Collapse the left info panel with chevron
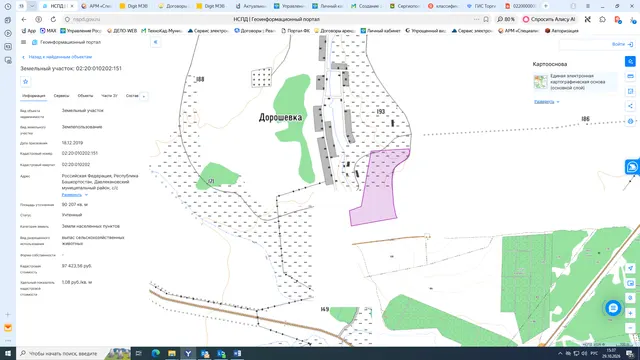The width and height of the screenshot is (640, 360). coord(156,42)
